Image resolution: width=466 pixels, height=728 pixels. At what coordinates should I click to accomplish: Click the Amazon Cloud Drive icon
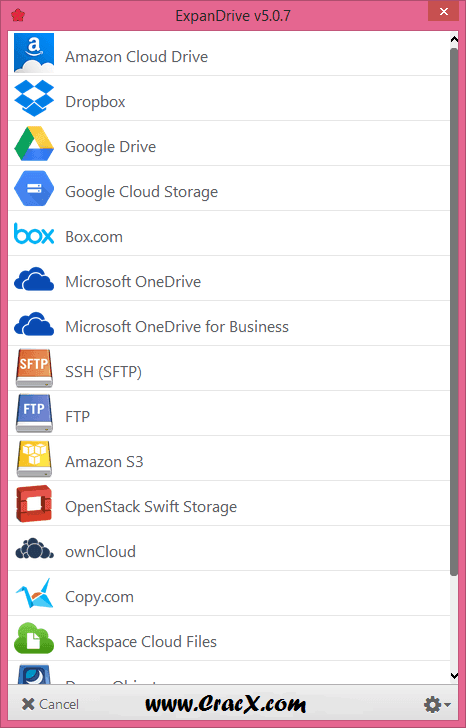pyautogui.click(x=34, y=53)
